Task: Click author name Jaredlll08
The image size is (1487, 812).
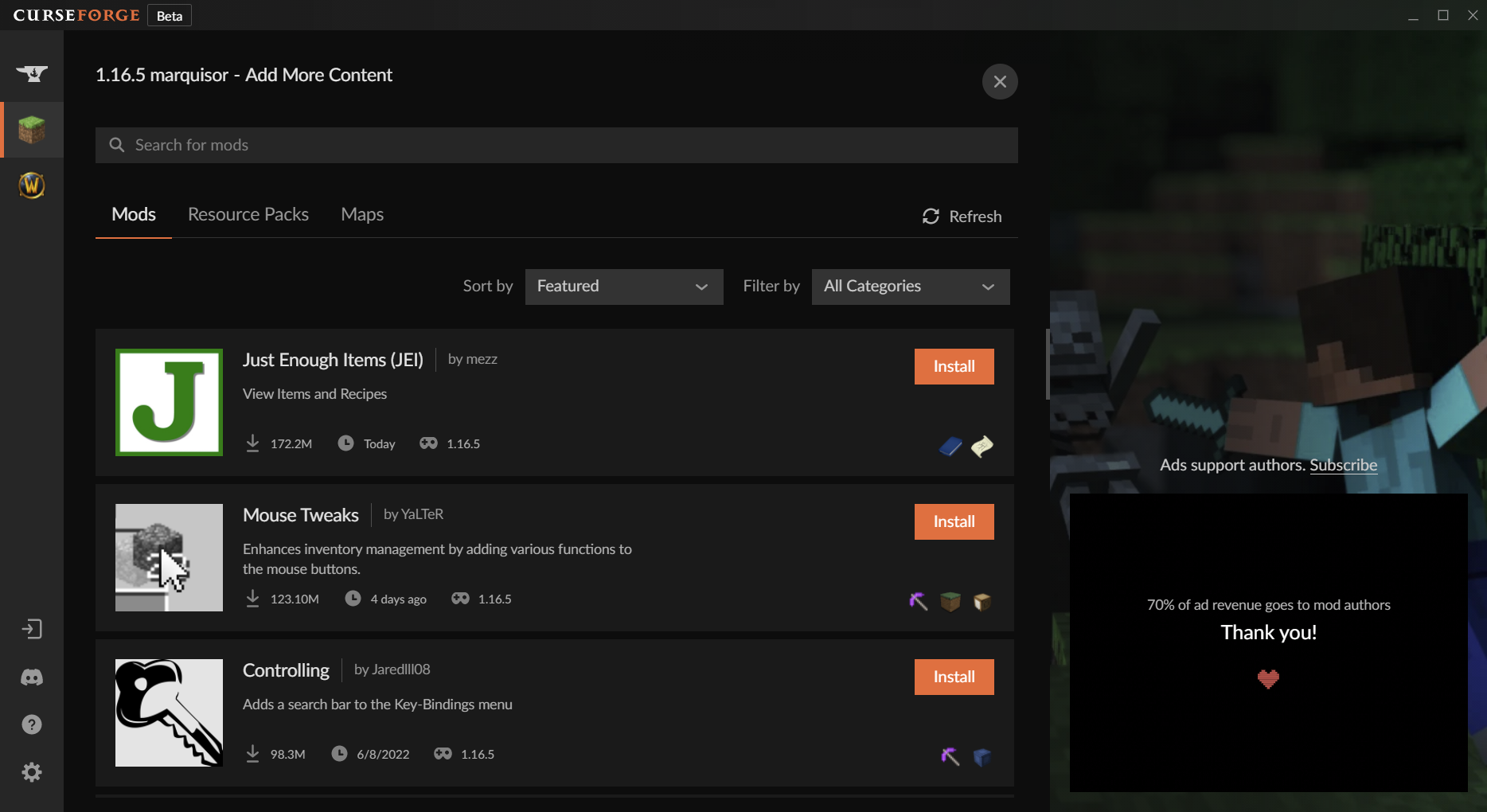Action: point(400,670)
